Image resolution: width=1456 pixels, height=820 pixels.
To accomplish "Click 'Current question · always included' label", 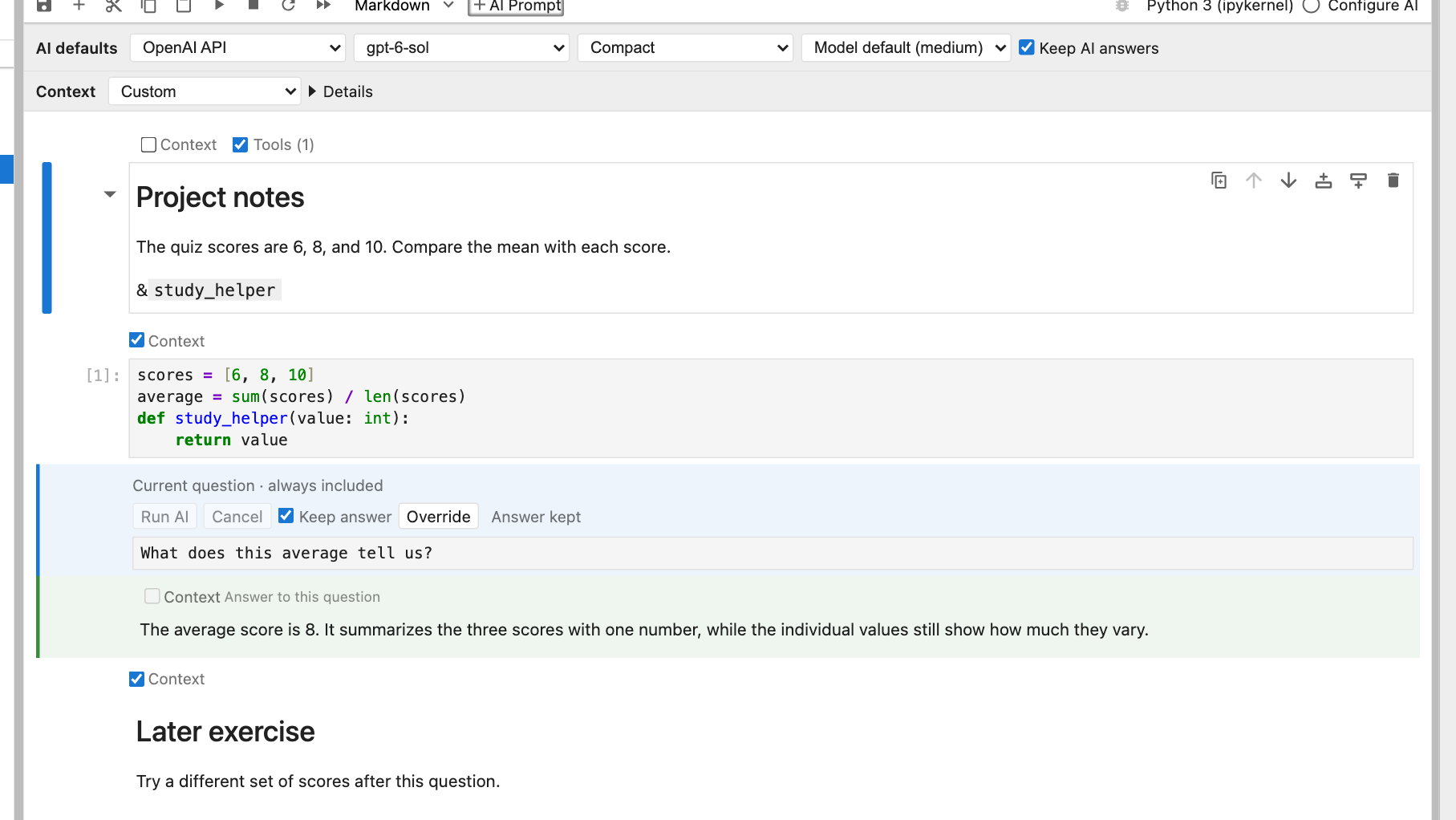I will point(258,485).
